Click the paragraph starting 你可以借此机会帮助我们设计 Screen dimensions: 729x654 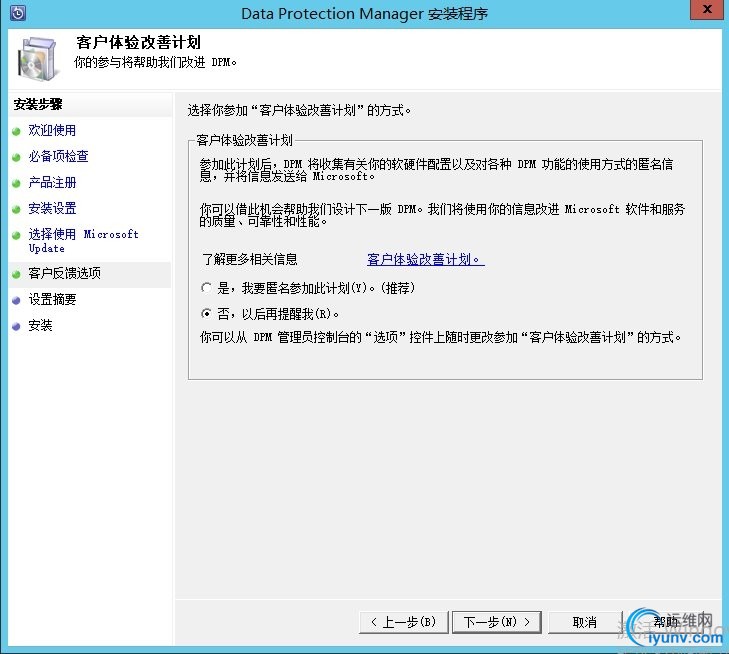[x=442, y=215]
